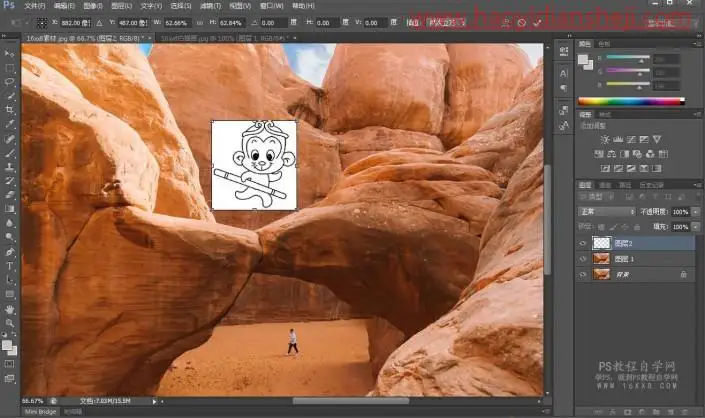Open the interpolation dropdown in options bar
This screenshot has width=705, height=418.
(446, 22)
